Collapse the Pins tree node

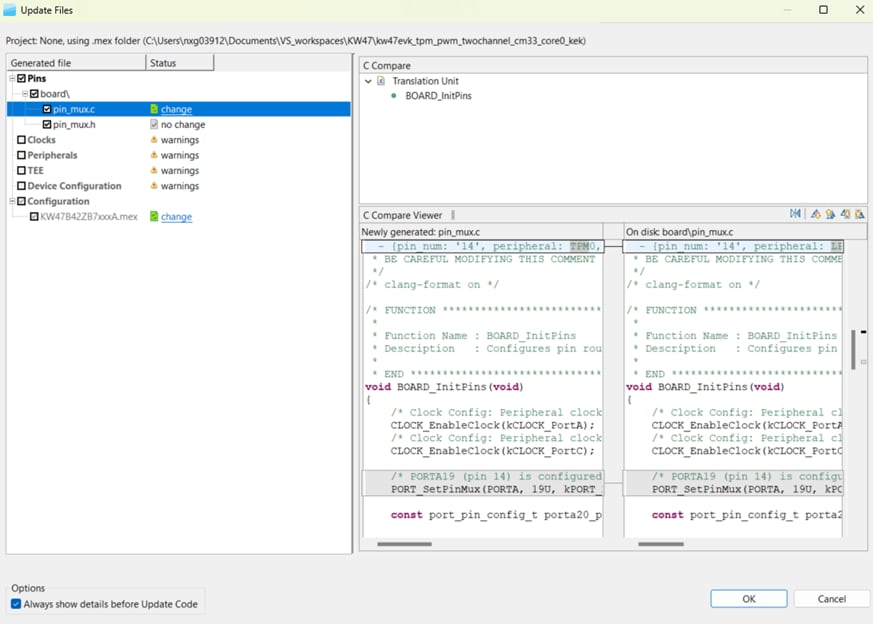tap(12, 78)
